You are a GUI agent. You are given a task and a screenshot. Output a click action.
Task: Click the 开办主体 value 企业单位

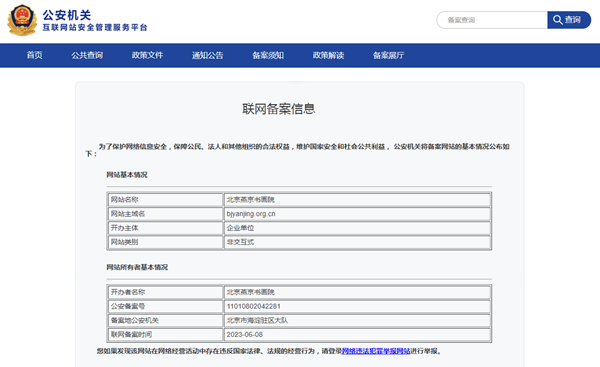click(240, 228)
